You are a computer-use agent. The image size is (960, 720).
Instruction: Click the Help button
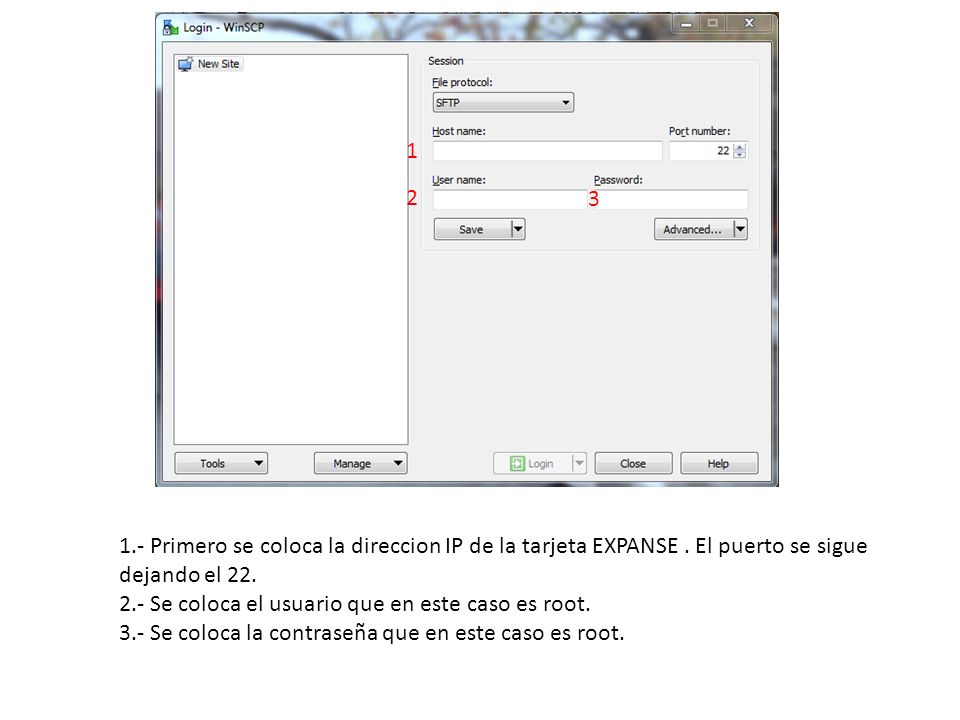[x=719, y=463]
